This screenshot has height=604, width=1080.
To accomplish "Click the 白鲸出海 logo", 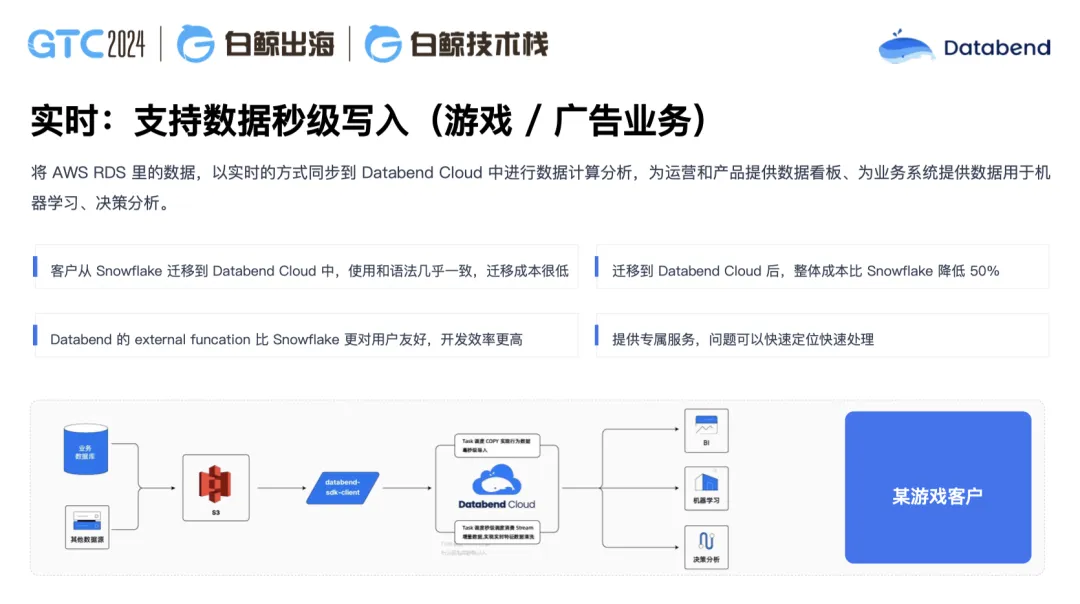I will point(256,44).
